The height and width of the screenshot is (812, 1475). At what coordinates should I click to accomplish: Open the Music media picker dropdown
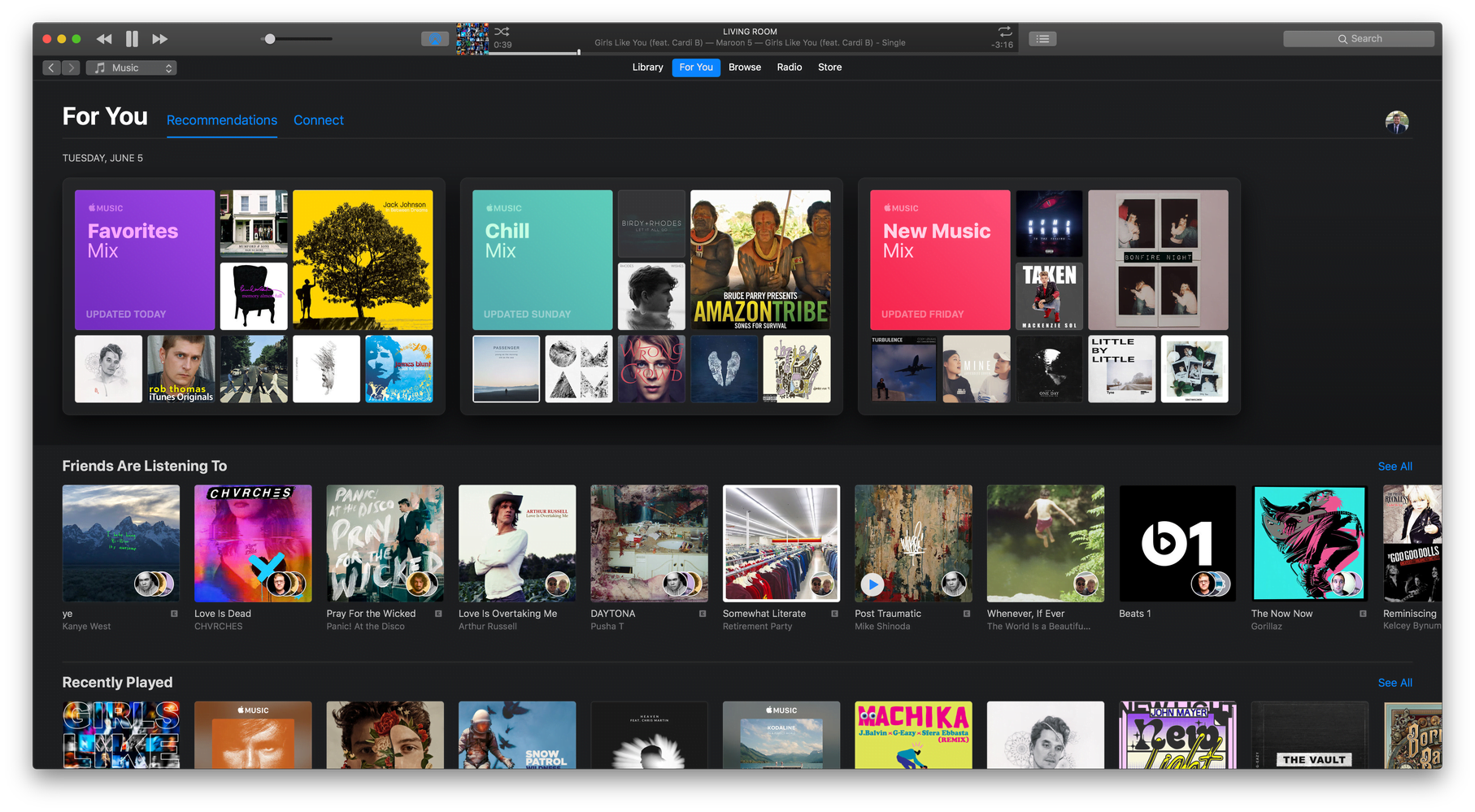pyautogui.click(x=131, y=67)
